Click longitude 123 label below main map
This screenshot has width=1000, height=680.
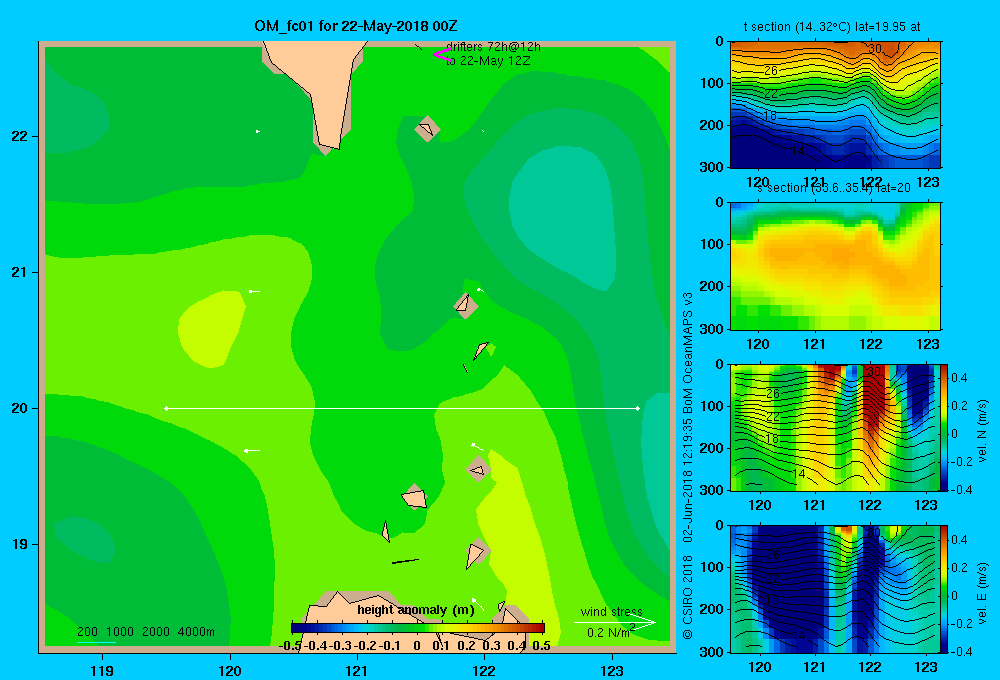point(612,670)
